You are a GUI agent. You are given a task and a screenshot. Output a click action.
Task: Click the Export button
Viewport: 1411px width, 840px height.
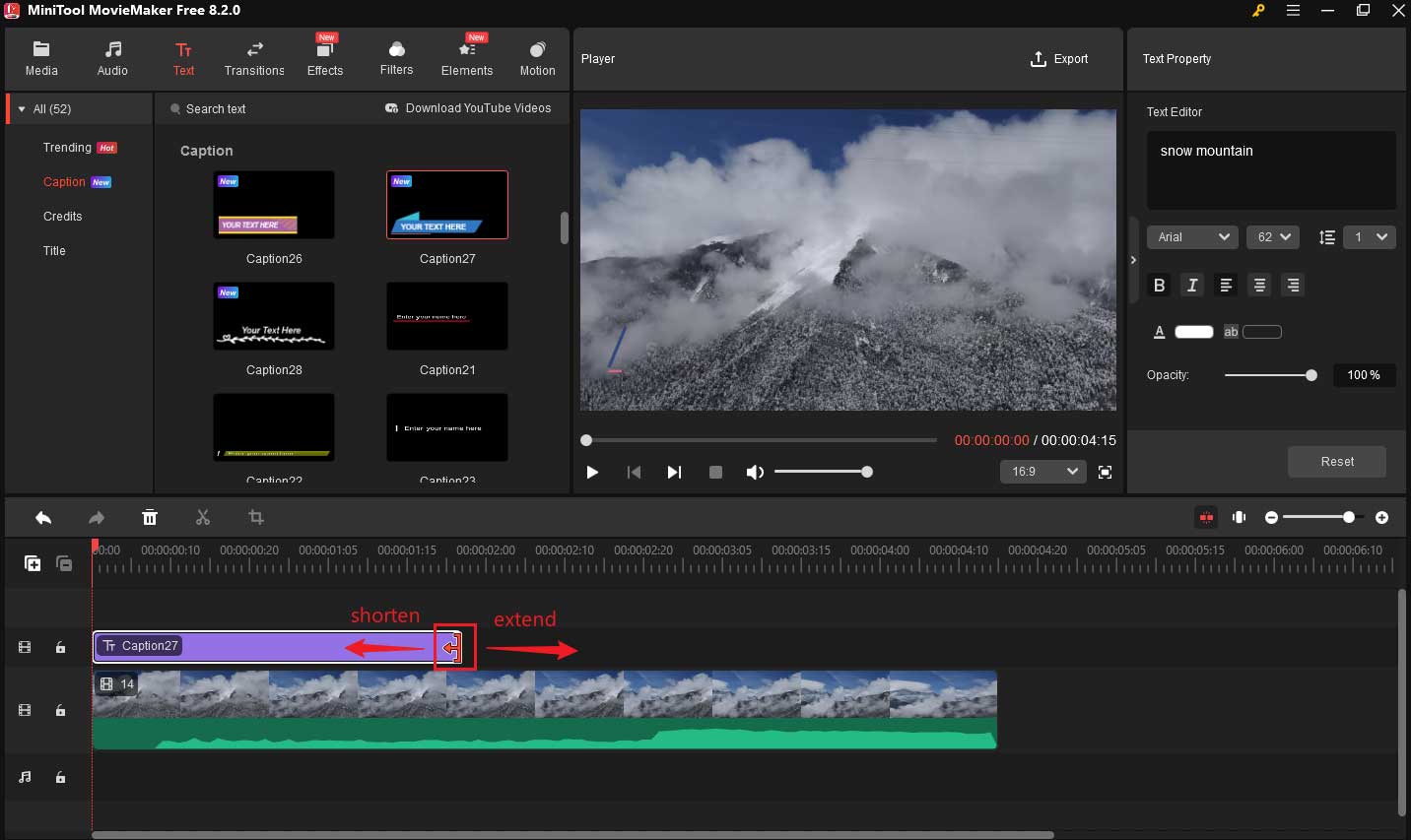coord(1059,59)
